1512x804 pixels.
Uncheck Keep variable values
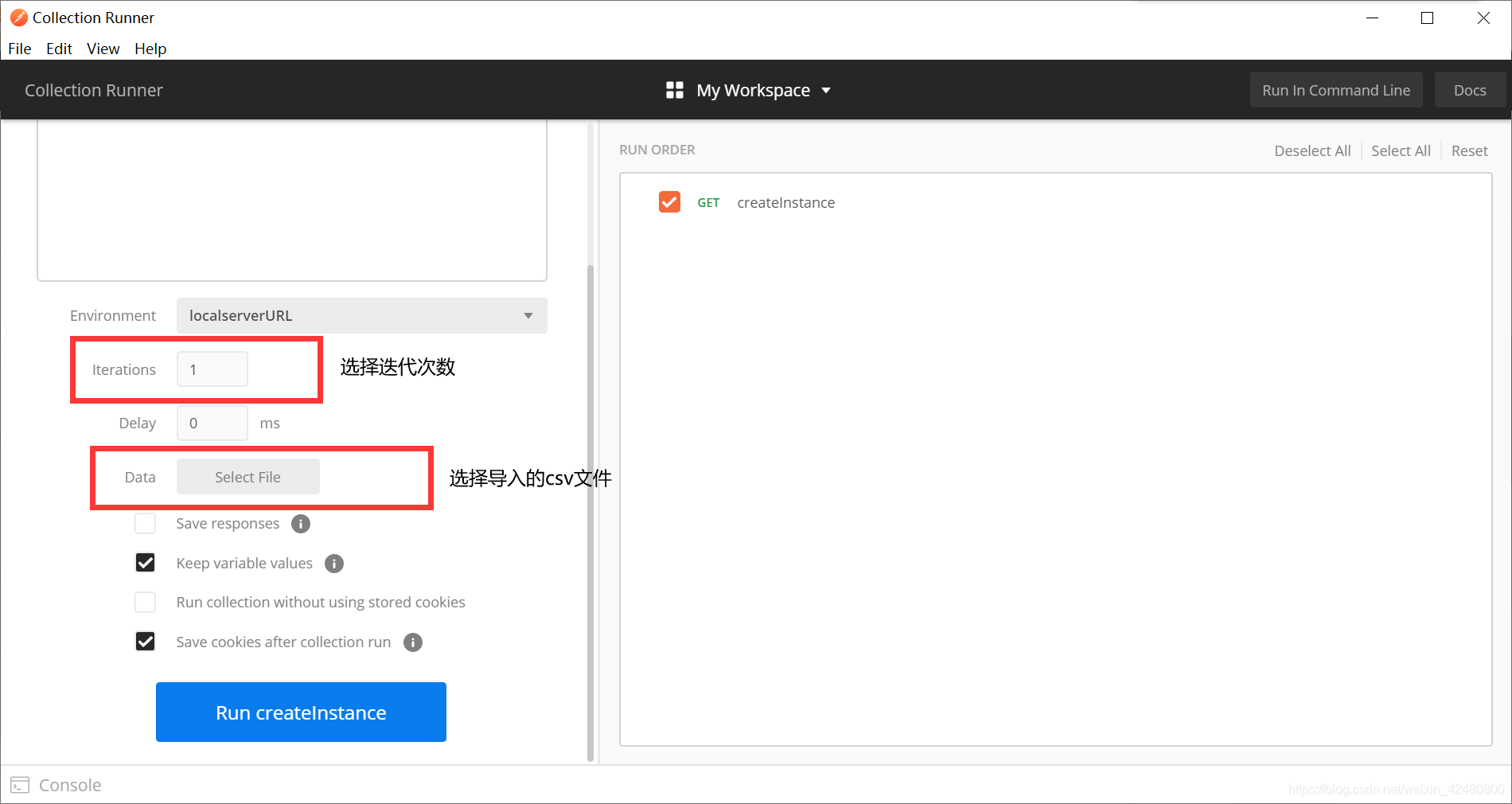(x=145, y=563)
